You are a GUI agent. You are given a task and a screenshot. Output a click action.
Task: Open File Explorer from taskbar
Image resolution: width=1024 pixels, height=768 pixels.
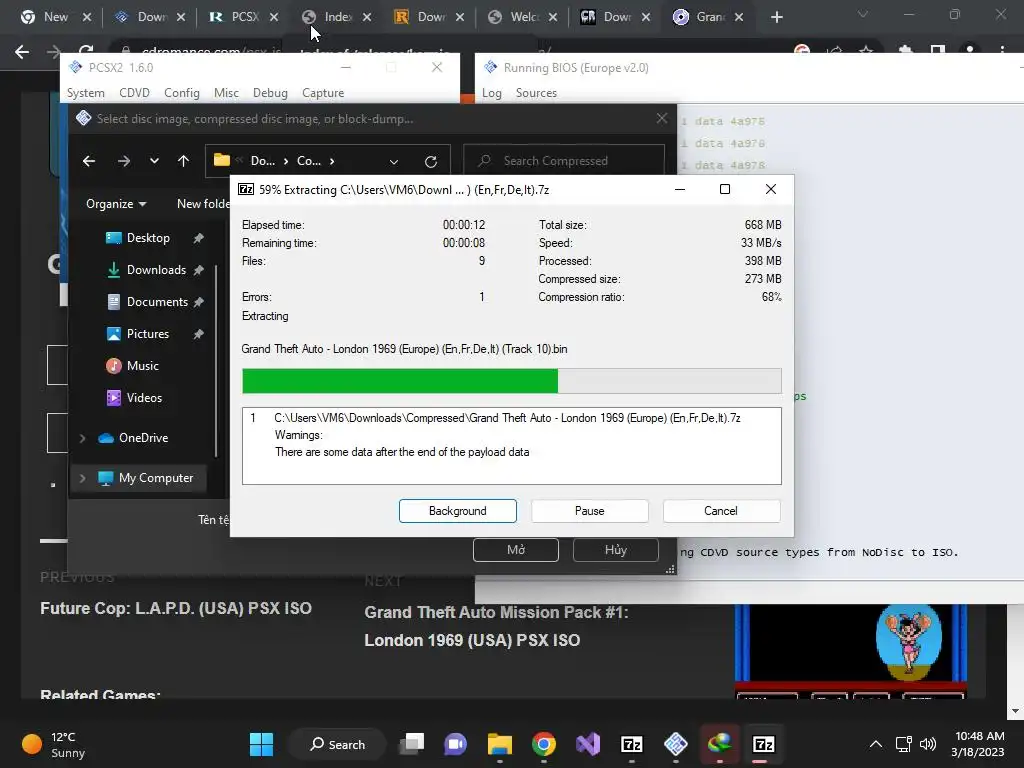tap(500, 744)
